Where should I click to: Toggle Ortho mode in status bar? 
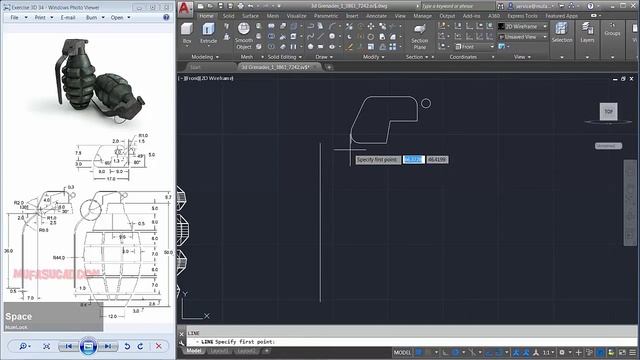445,352
